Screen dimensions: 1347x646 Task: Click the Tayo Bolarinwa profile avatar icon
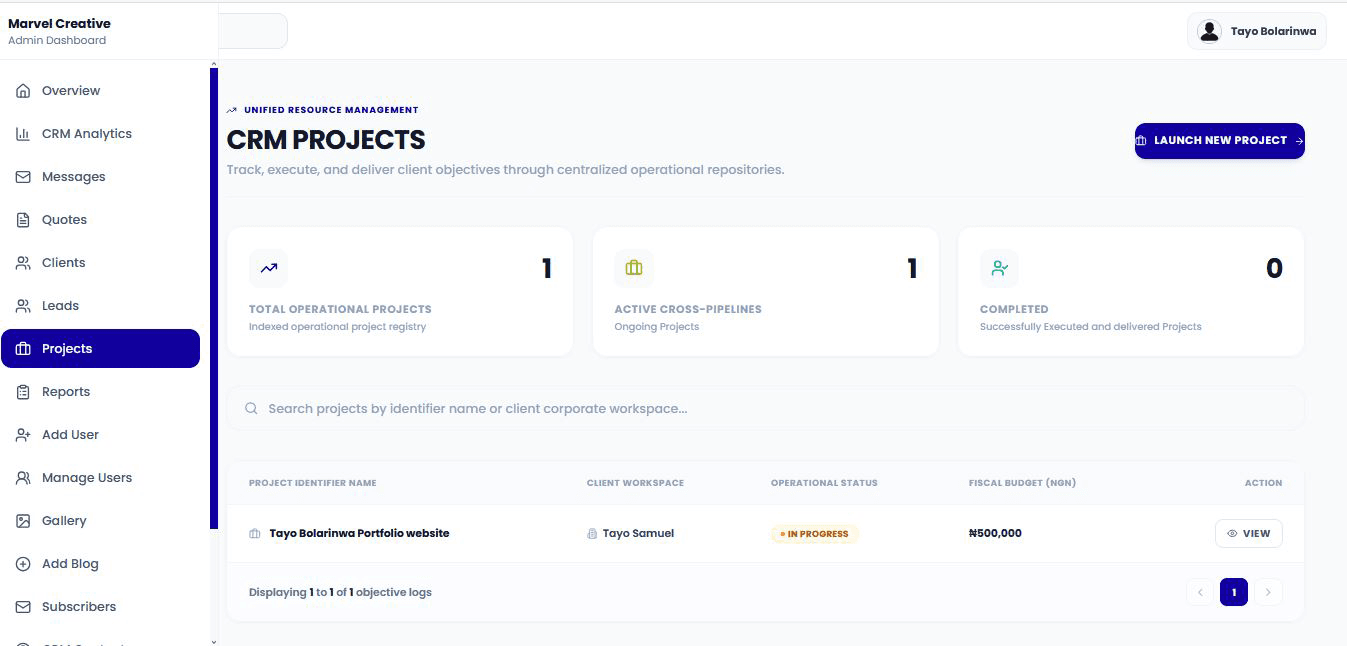1209,31
